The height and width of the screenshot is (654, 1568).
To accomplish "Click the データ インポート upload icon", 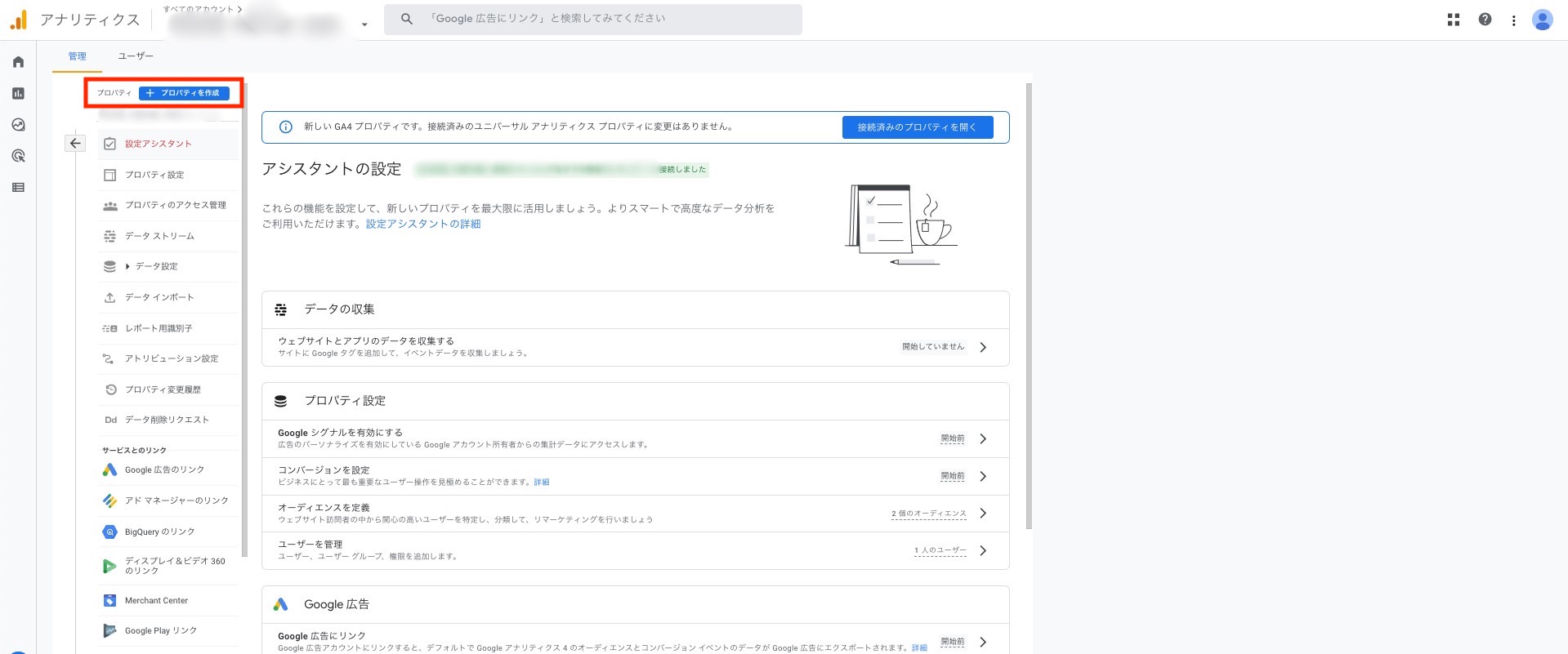I will click(109, 297).
